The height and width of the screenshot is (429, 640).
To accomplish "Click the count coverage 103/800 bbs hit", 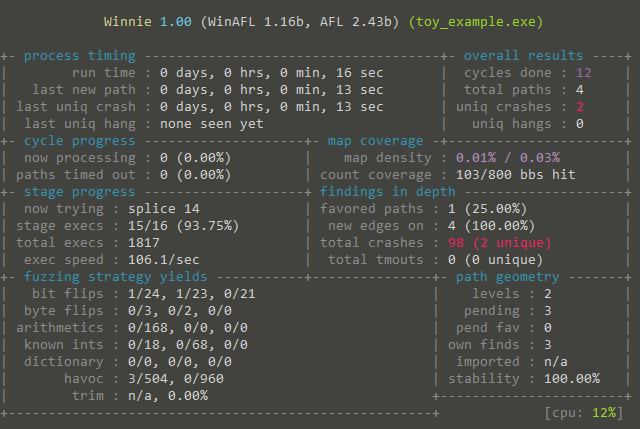I will point(516,175).
